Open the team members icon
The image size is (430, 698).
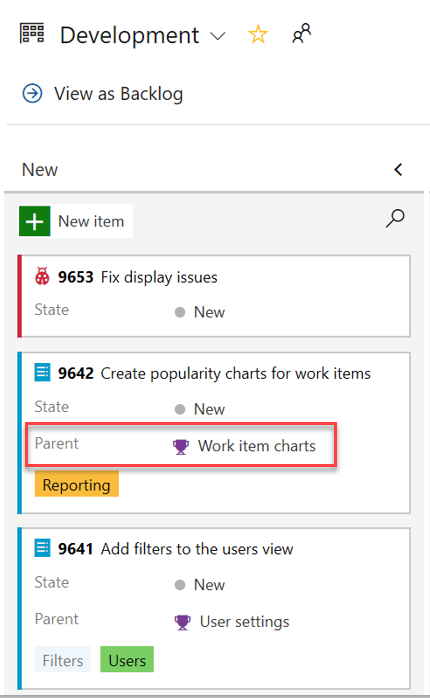(x=301, y=33)
